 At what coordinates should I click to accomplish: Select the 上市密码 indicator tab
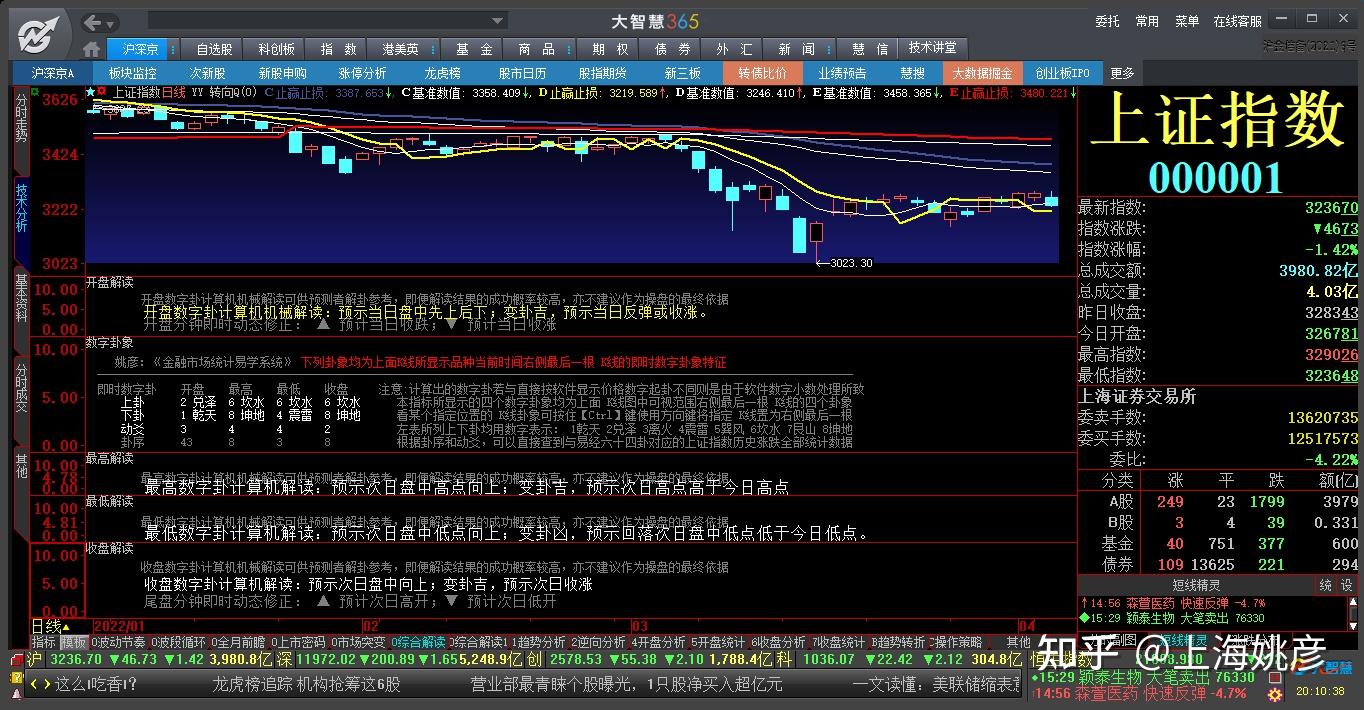coord(298,642)
